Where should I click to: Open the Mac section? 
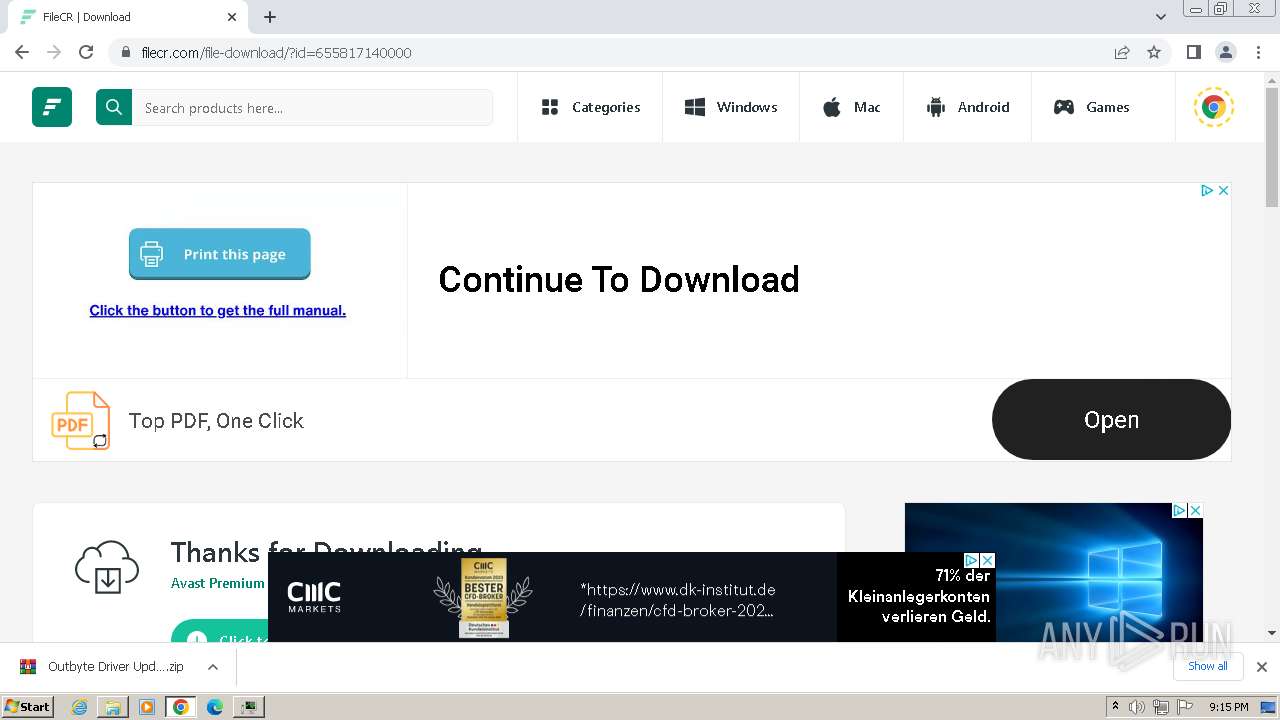pyautogui.click(x=851, y=107)
